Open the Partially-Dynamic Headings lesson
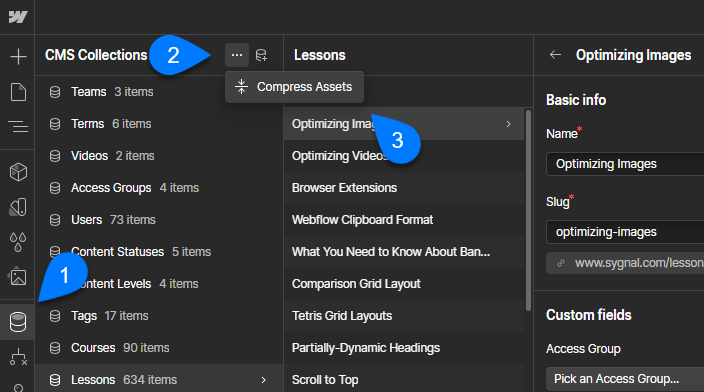The height and width of the screenshot is (392, 704). pyautogui.click(x=404, y=348)
